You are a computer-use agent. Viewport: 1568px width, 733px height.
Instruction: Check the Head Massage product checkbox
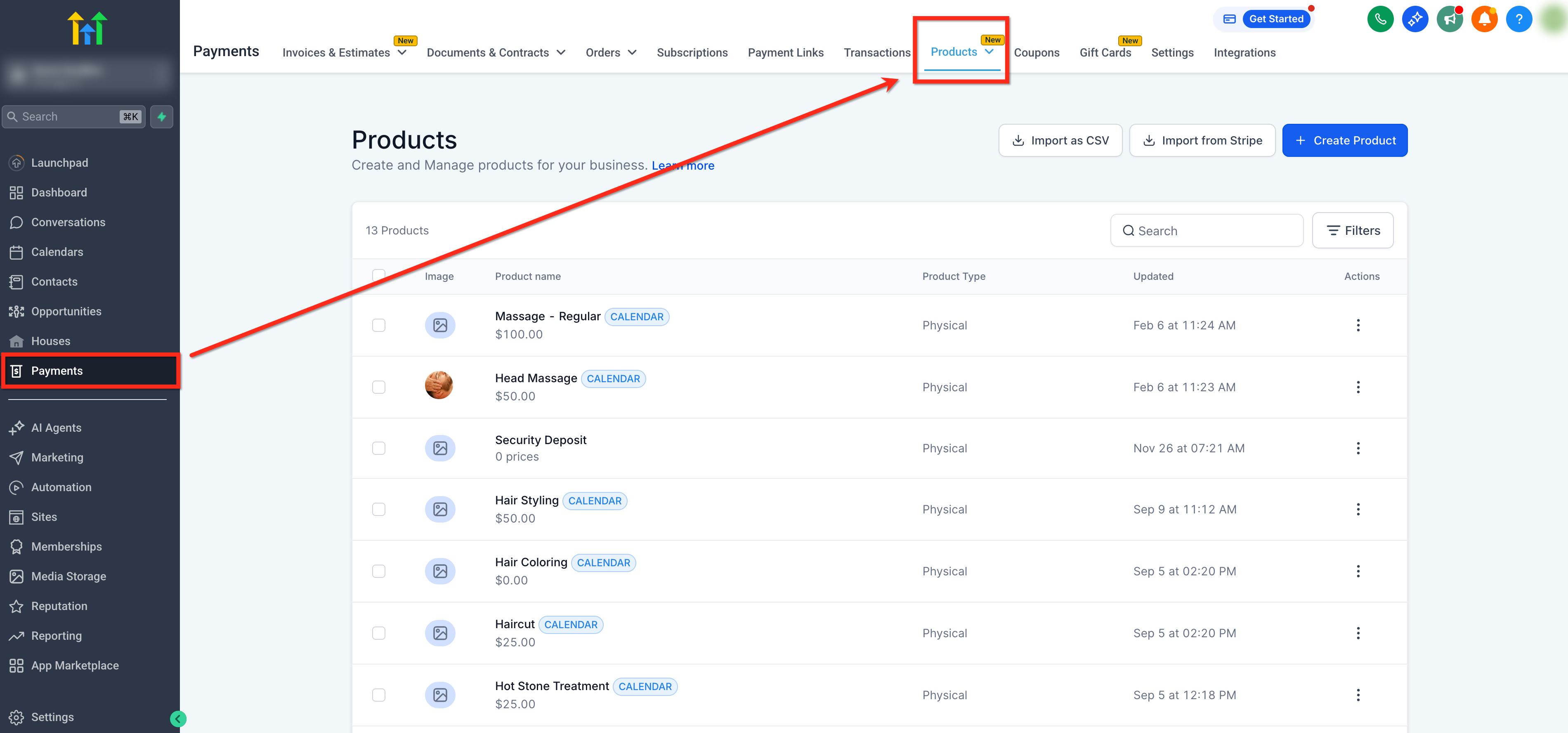[379, 387]
